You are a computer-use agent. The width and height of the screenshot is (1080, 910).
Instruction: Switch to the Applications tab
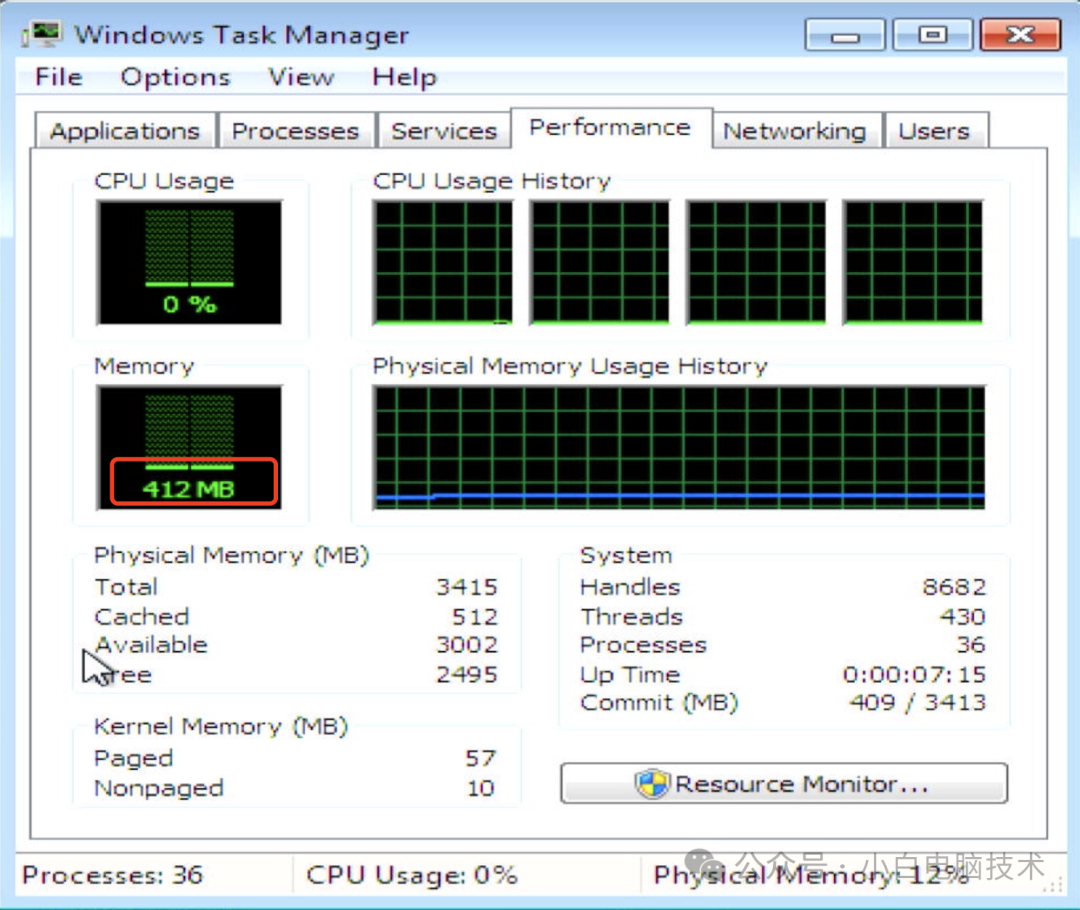[124, 130]
